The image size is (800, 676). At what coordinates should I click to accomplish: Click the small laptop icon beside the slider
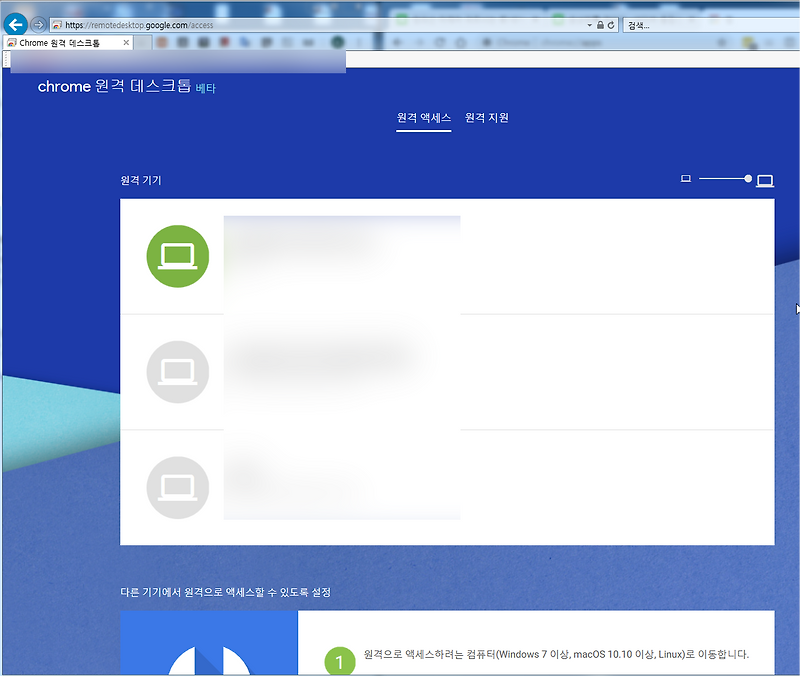coord(686,179)
